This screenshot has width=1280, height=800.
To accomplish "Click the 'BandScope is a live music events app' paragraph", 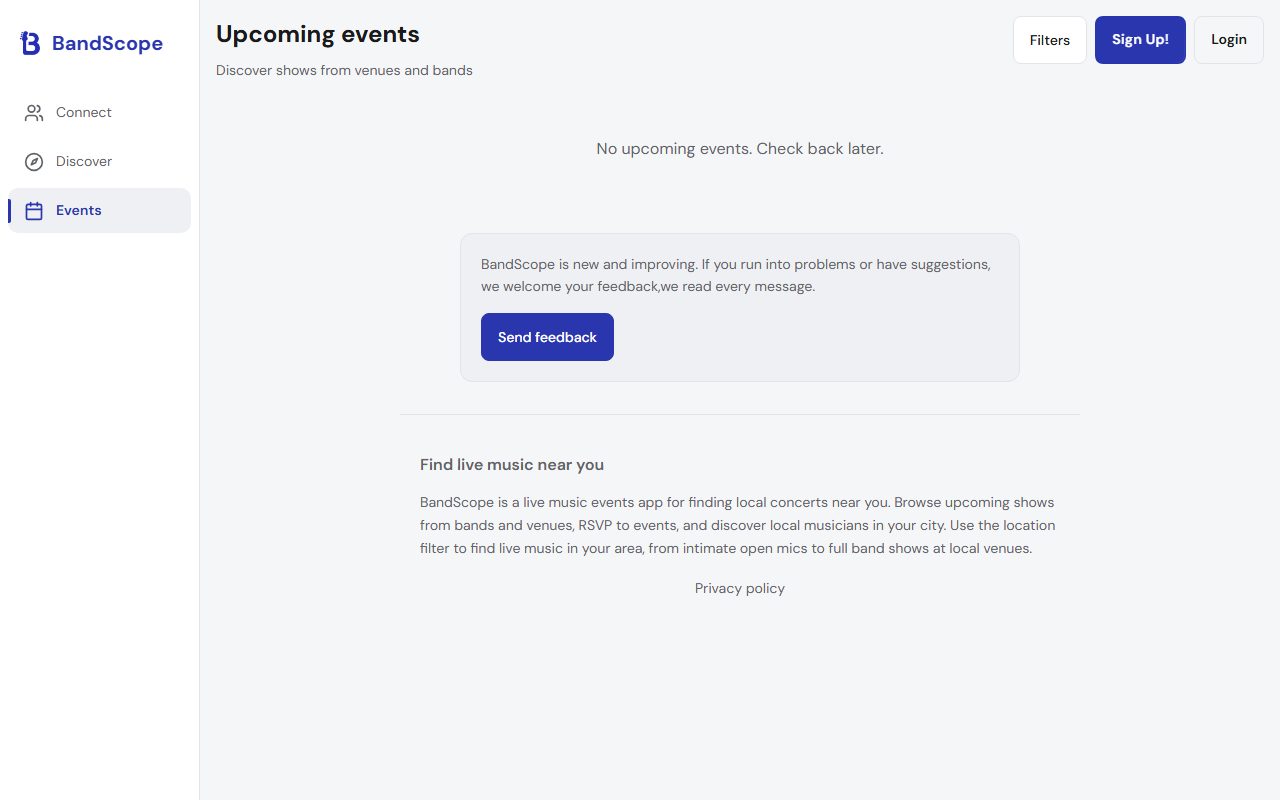I will 738,525.
